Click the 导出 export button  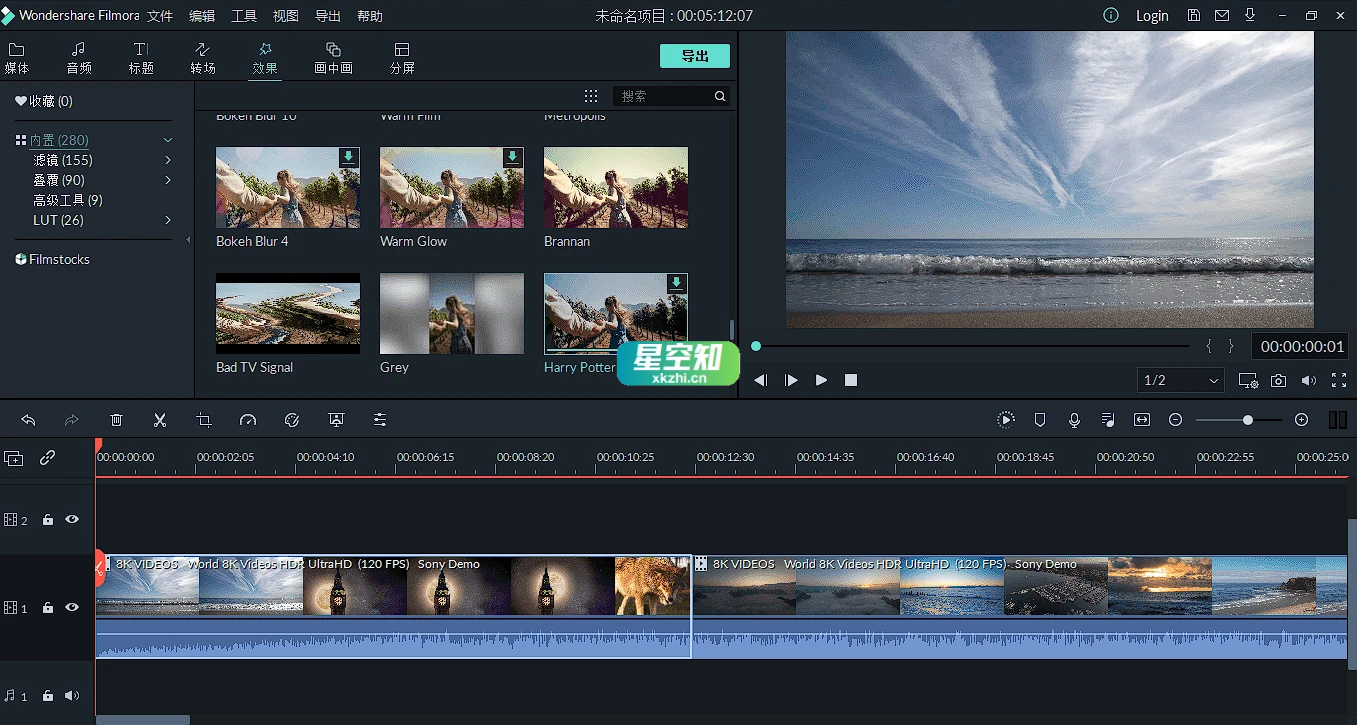[694, 56]
